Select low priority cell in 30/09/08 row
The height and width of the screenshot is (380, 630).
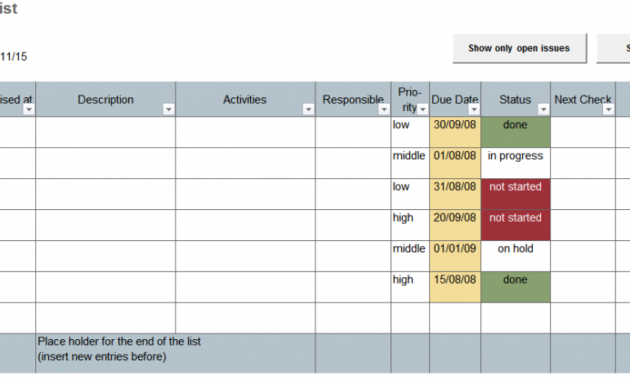(410, 132)
